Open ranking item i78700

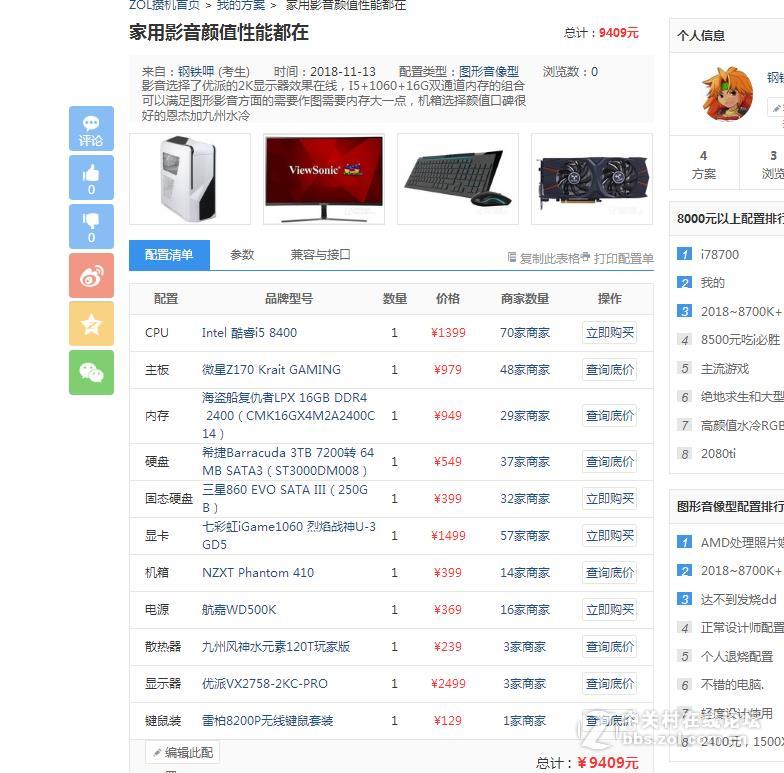pyautogui.click(x=720, y=254)
